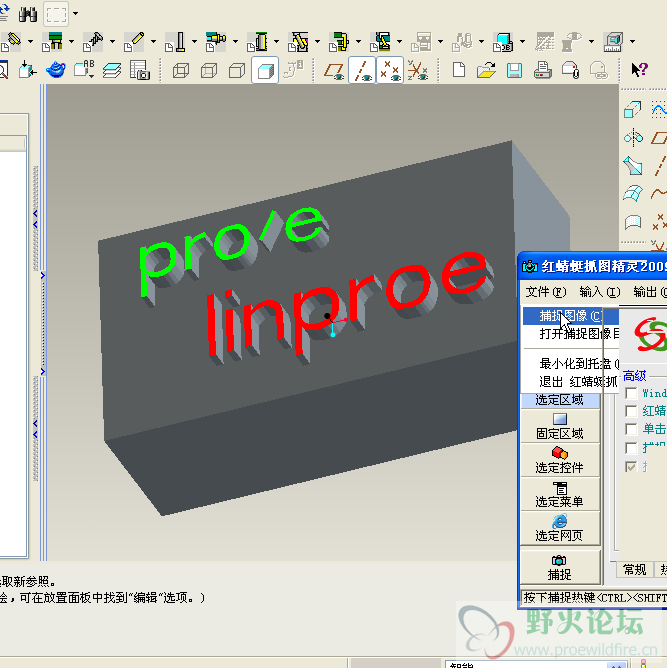This screenshot has width=667, height=668.
Task: Open 输入(I) menu in capture window
Action: click(x=600, y=292)
